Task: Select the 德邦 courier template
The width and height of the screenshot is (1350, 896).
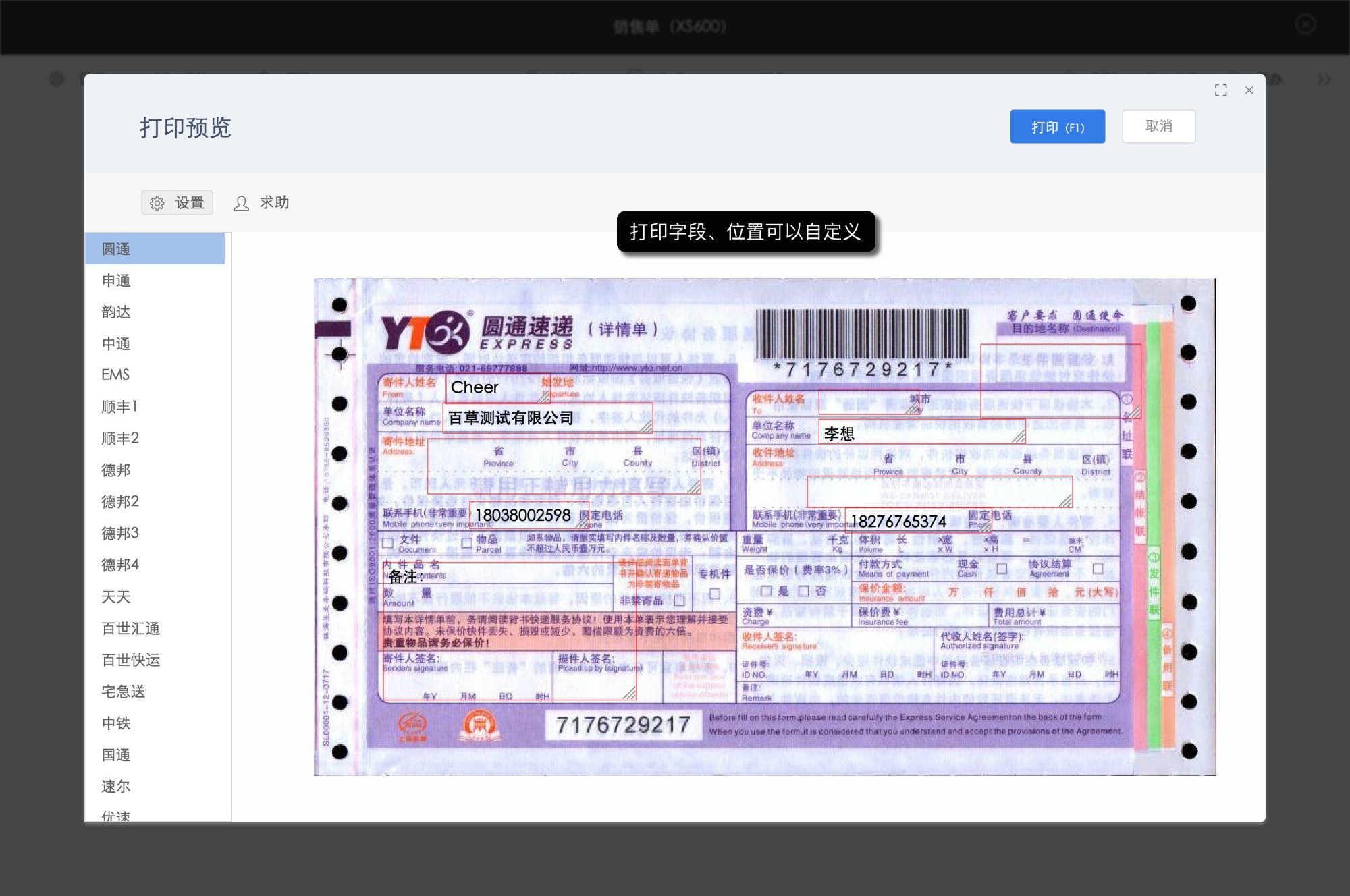Action: click(155, 470)
